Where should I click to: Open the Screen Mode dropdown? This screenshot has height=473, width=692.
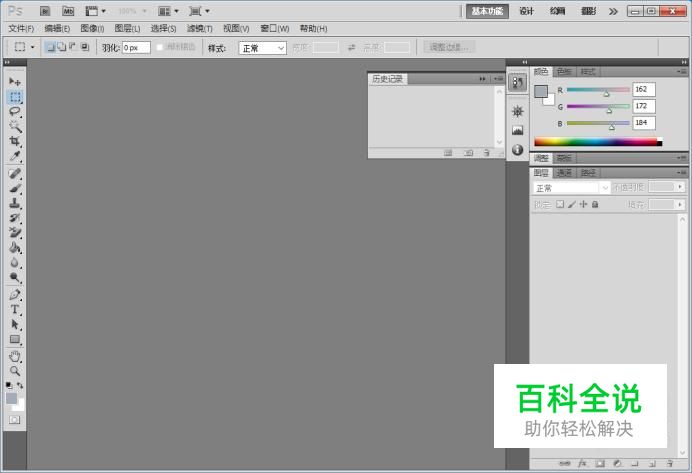pos(199,11)
